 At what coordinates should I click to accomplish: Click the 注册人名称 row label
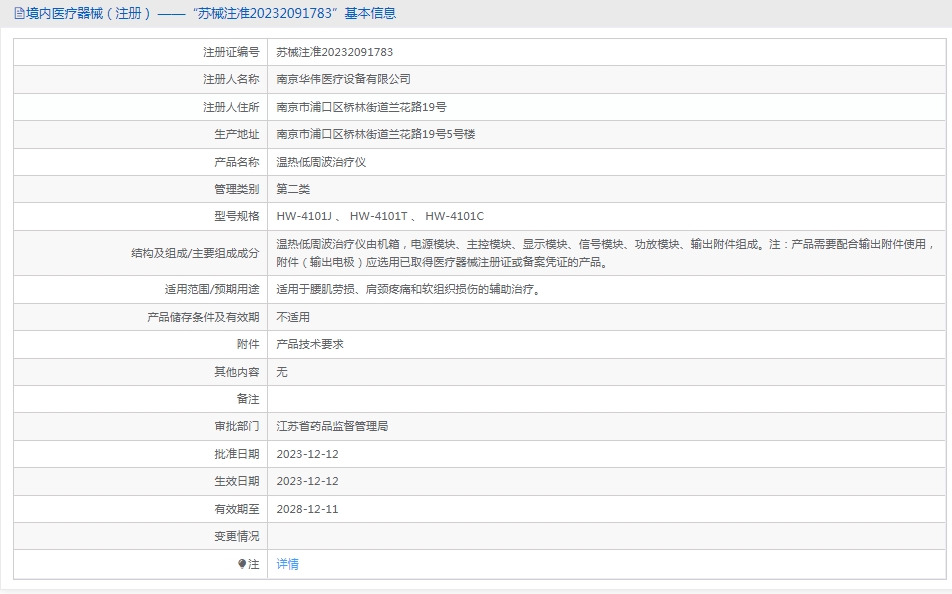pos(231,80)
